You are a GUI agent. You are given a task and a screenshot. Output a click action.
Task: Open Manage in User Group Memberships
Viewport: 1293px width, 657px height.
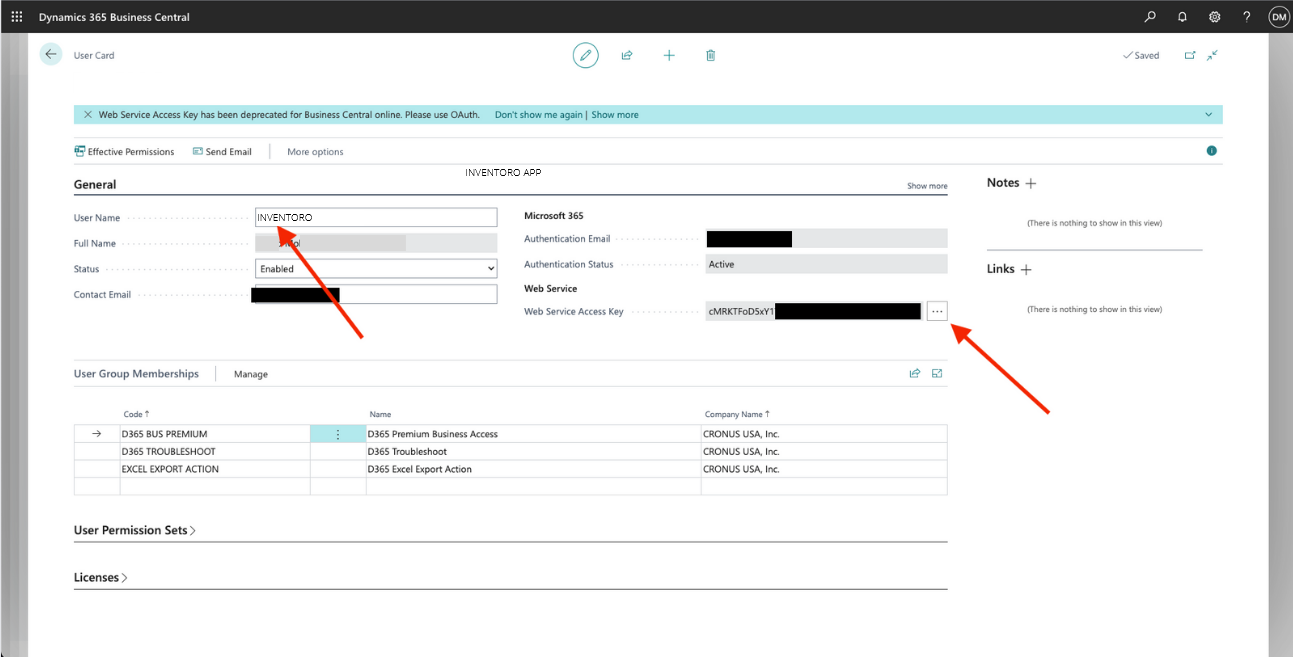tap(251, 374)
